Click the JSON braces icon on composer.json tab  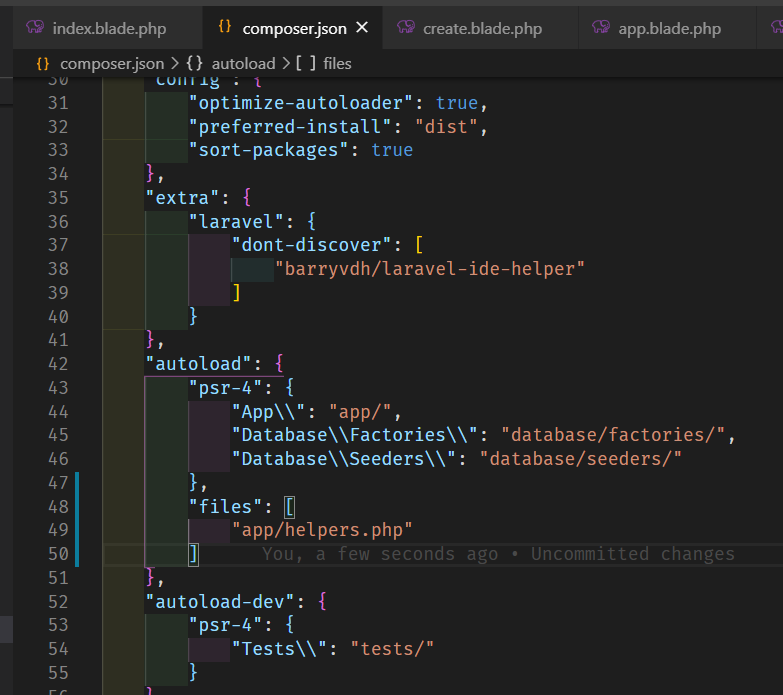click(x=225, y=26)
